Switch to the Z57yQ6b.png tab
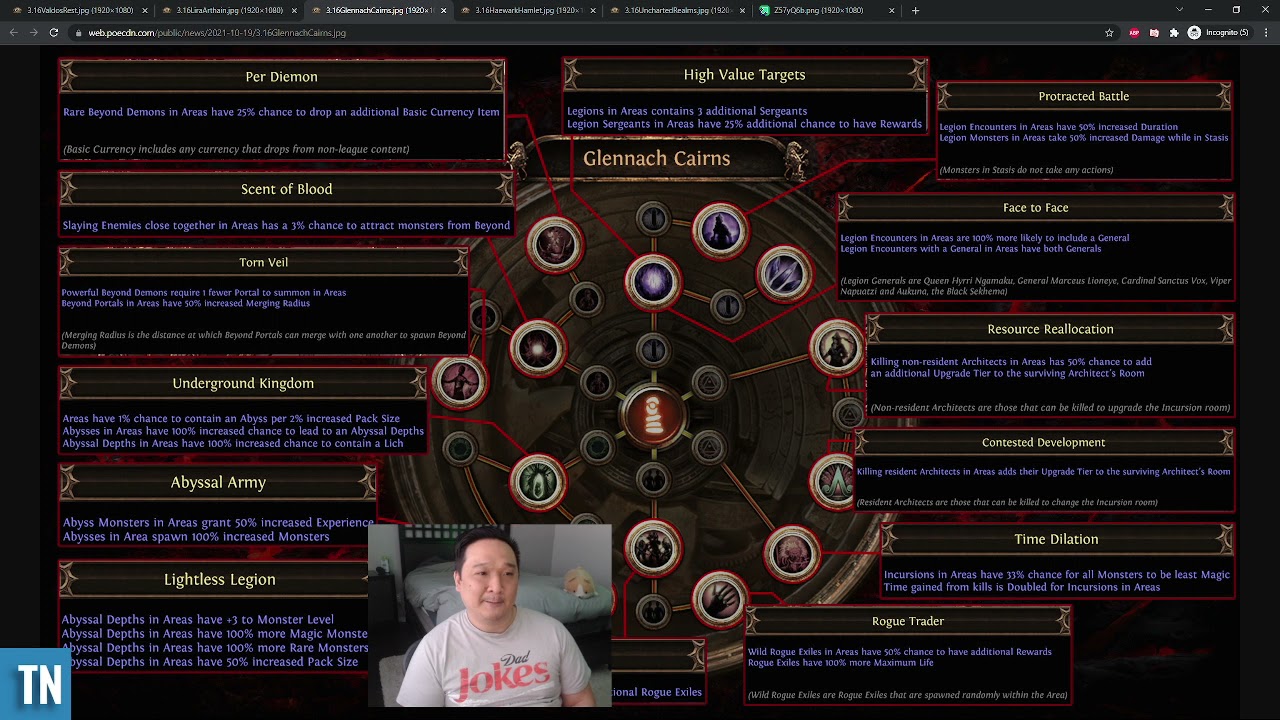 825,10
